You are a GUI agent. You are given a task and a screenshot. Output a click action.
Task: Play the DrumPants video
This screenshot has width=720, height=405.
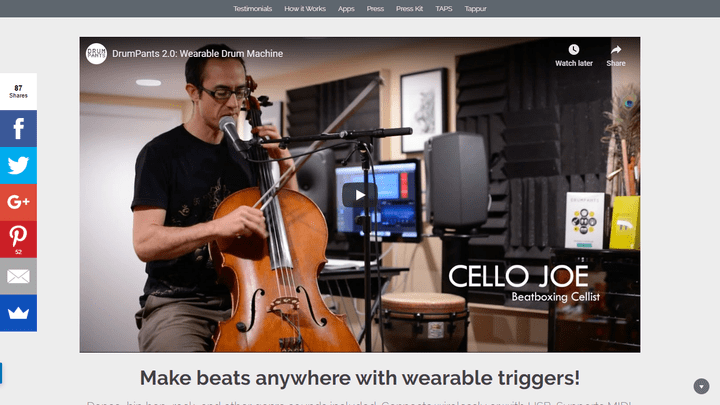tap(360, 195)
